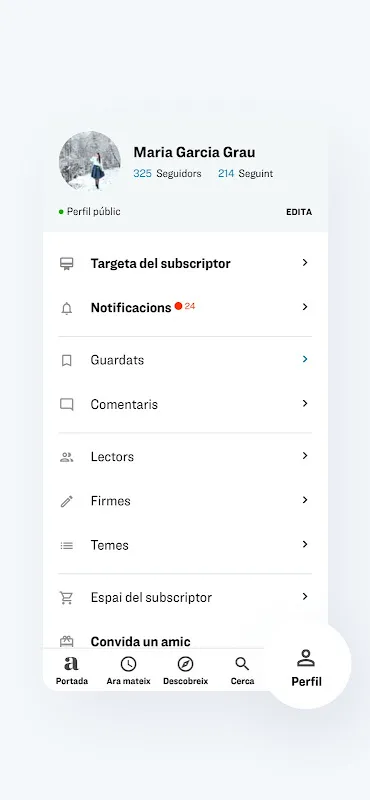Image resolution: width=370 pixels, height=800 pixels.
Task: Click the Comentaris speech bubble icon
Action: [x=66, y=405]
